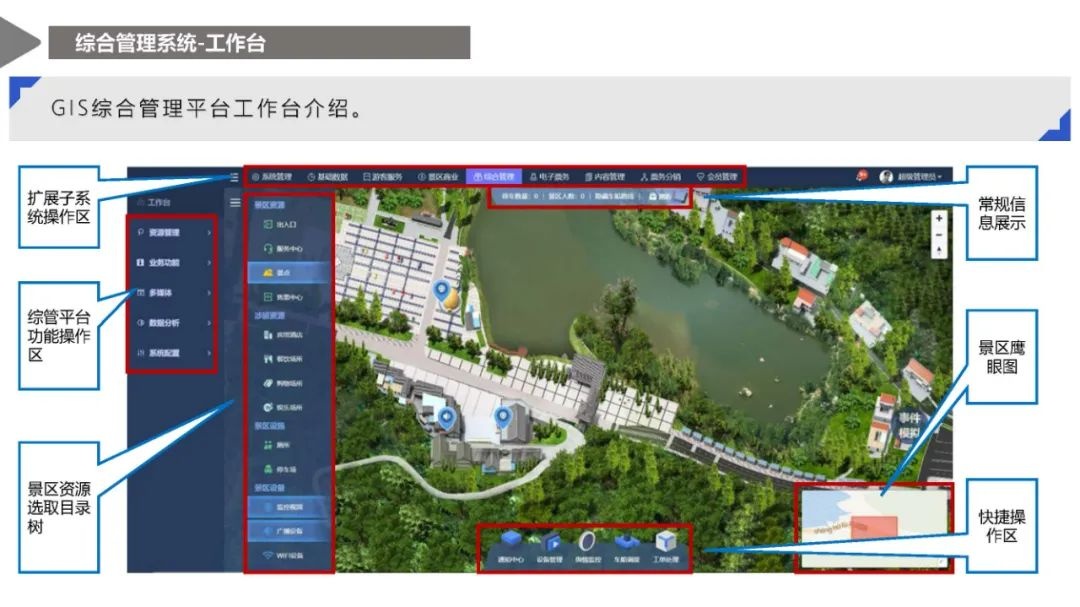Click the 厕所 restroom icon
Viewport: 1080px width, 607px height.
[x=269, y=445]
